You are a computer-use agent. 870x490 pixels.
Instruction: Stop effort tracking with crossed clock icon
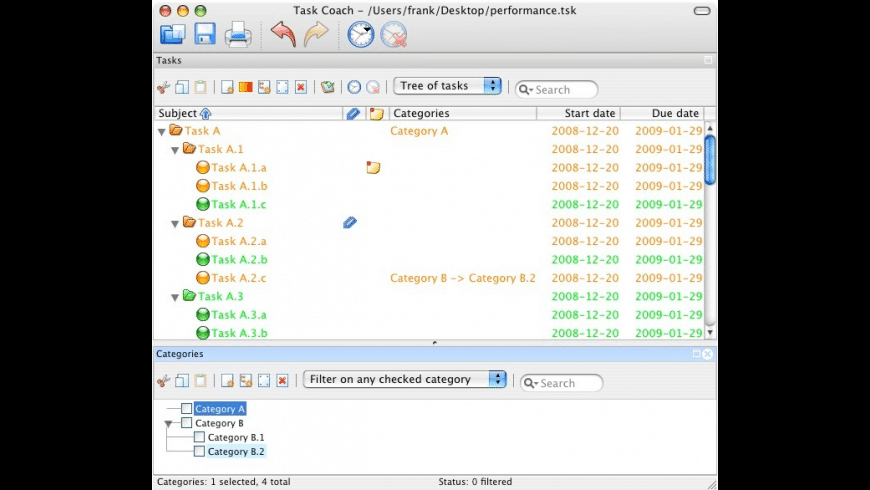click(393, 34)
